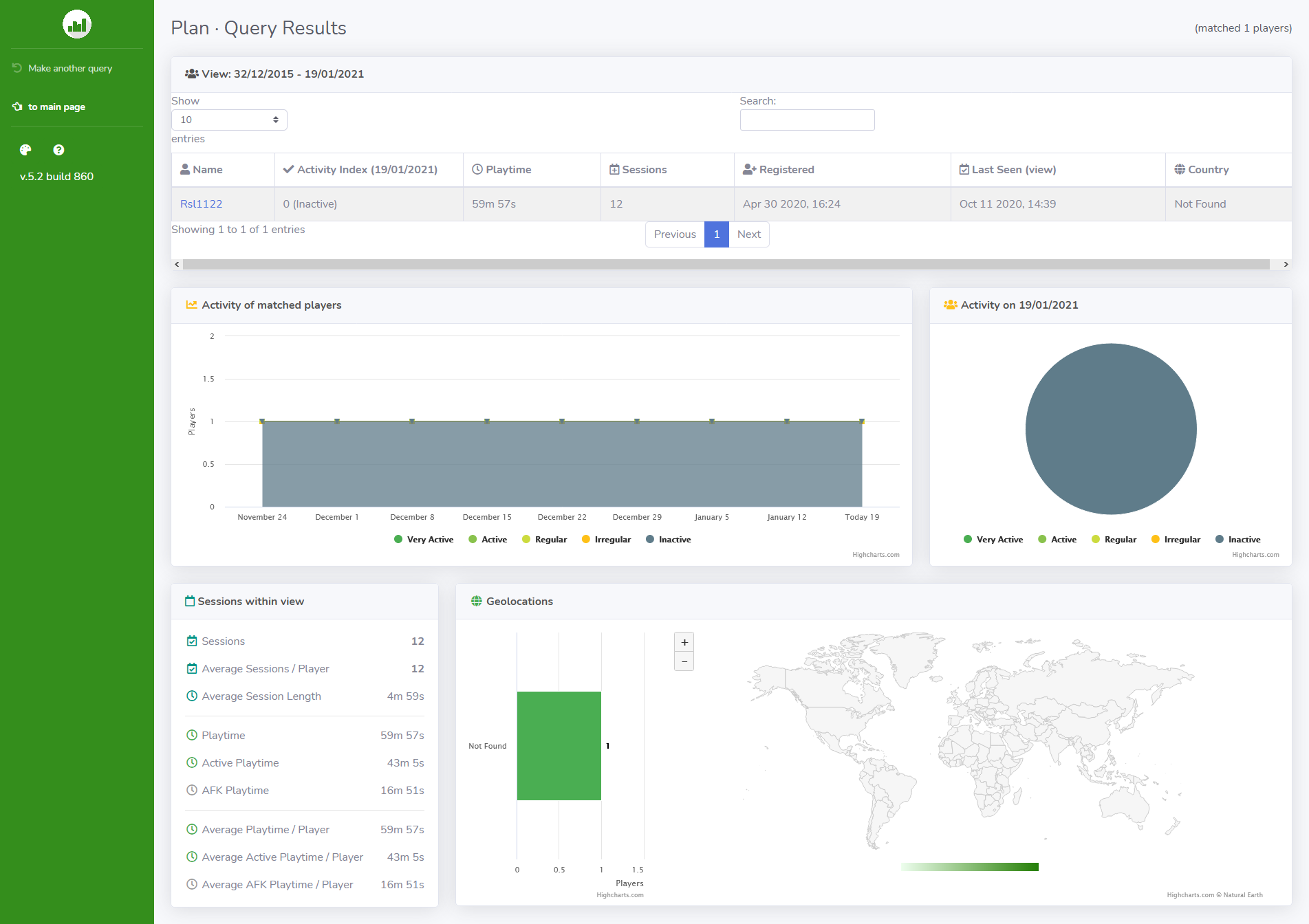Select page 1 in pagination

pos(717,234)
